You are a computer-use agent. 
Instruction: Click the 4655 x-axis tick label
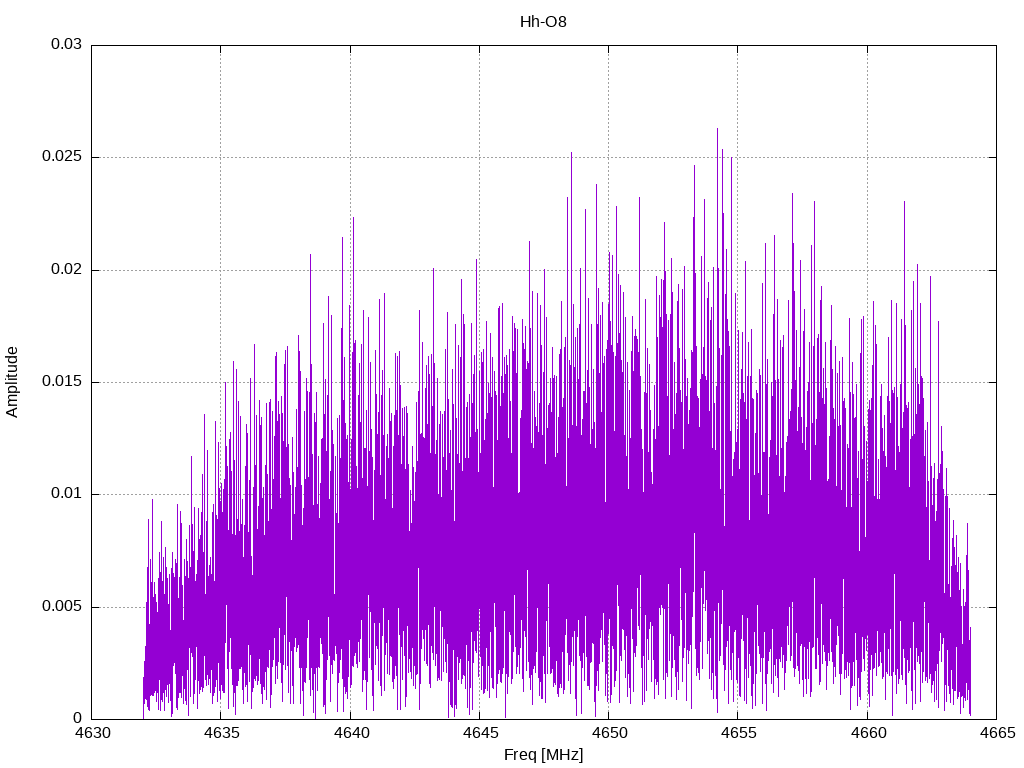pos(739,733)
